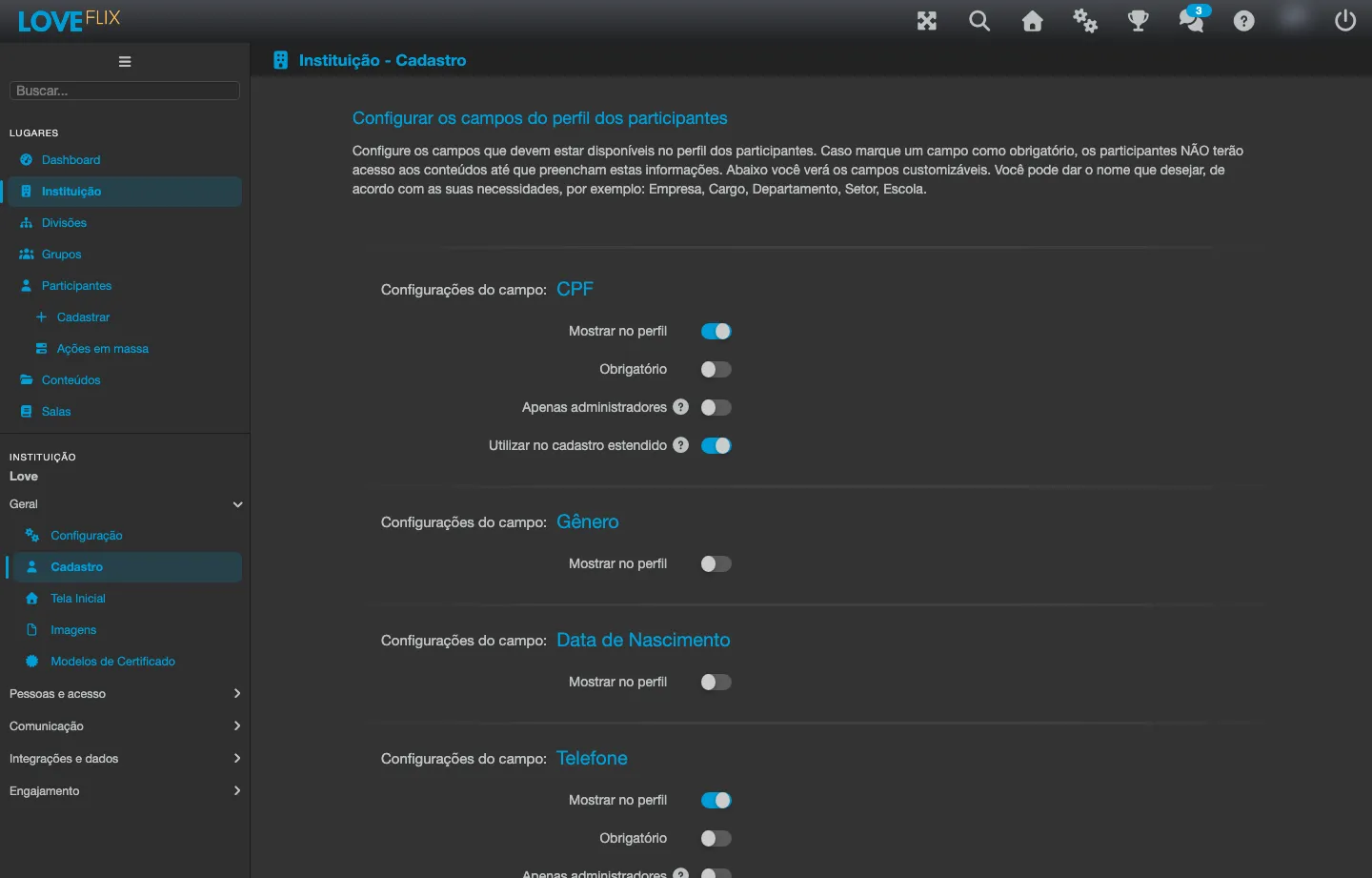Click the house icon beside Tela Inicial

(32, 598)
